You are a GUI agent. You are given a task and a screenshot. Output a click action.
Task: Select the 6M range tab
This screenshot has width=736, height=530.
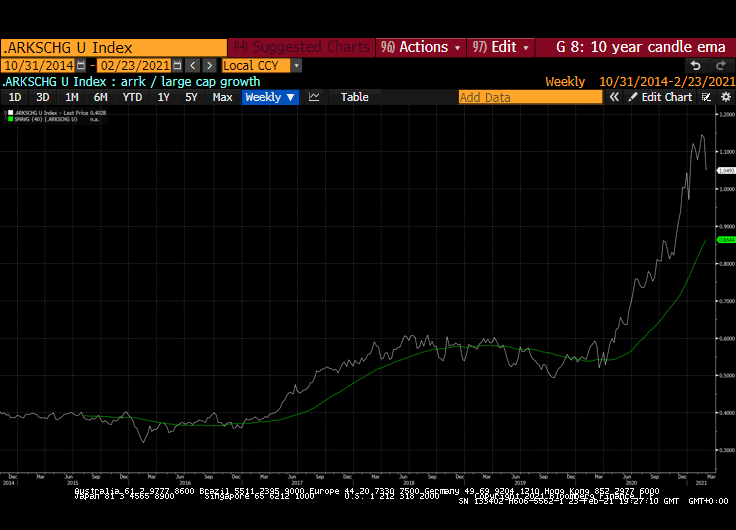100,97
